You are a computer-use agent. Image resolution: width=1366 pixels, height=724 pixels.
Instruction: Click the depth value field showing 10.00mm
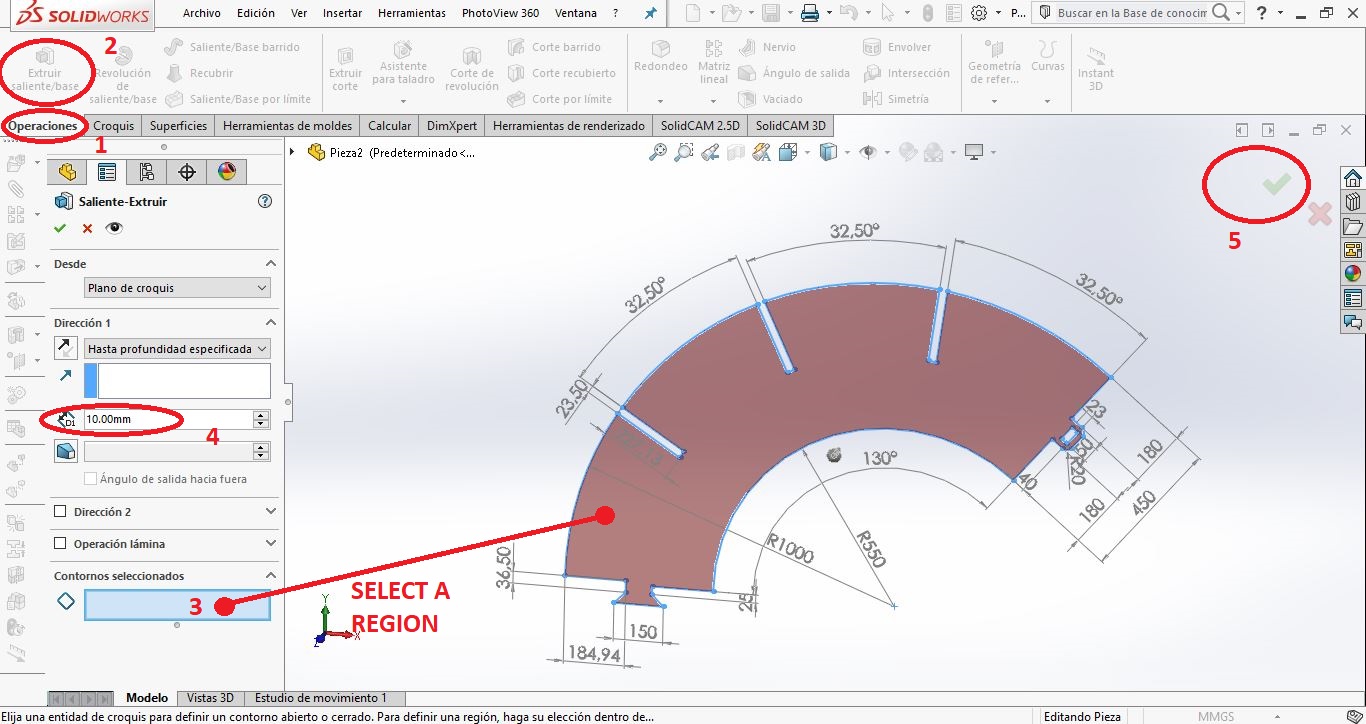167,420
